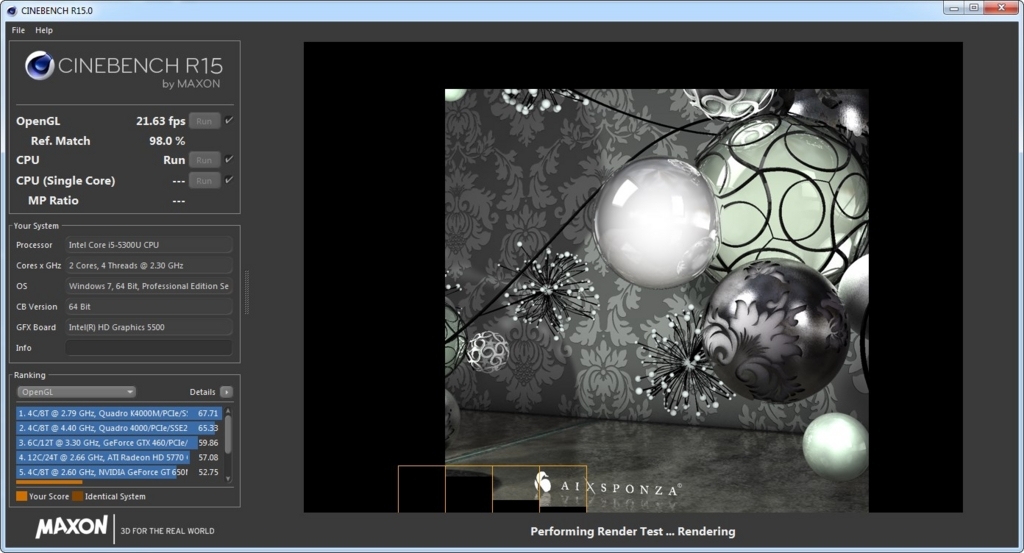The image size is (1024, 553).
Task: Click the Run button for CPU Single Core
Action: [x=204, y=181]
